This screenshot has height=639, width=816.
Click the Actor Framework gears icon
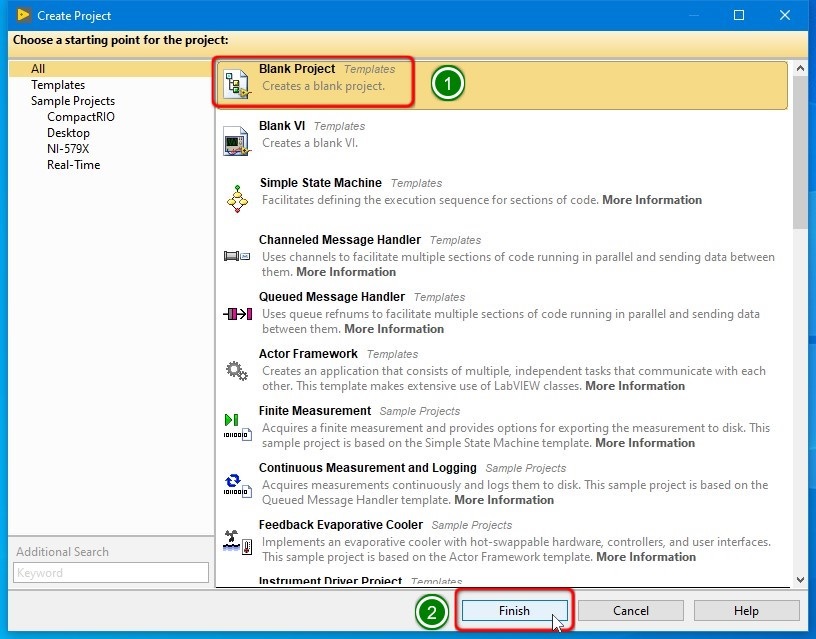coord(237,370)
